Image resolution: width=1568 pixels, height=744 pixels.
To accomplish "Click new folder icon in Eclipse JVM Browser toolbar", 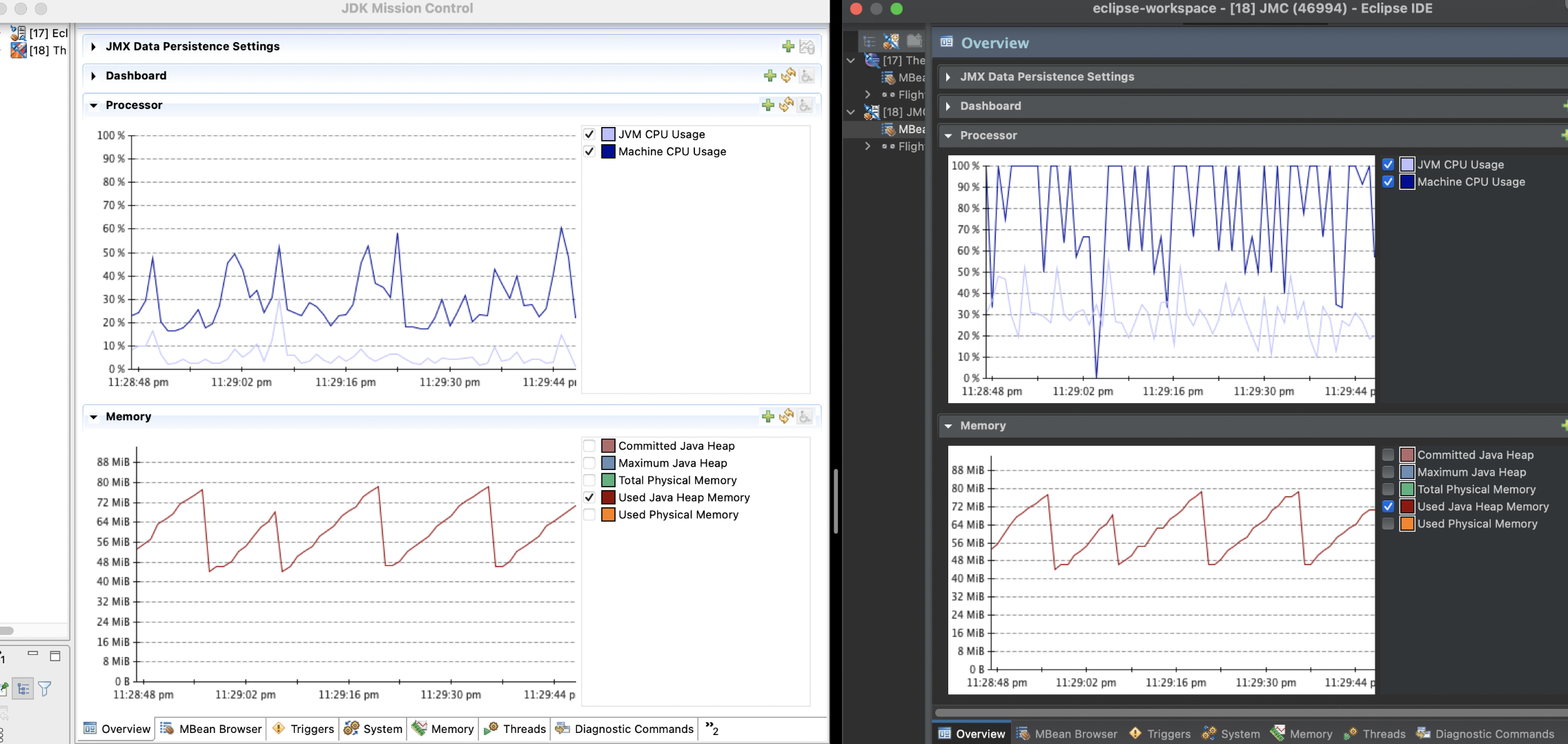I will [914, 41].
